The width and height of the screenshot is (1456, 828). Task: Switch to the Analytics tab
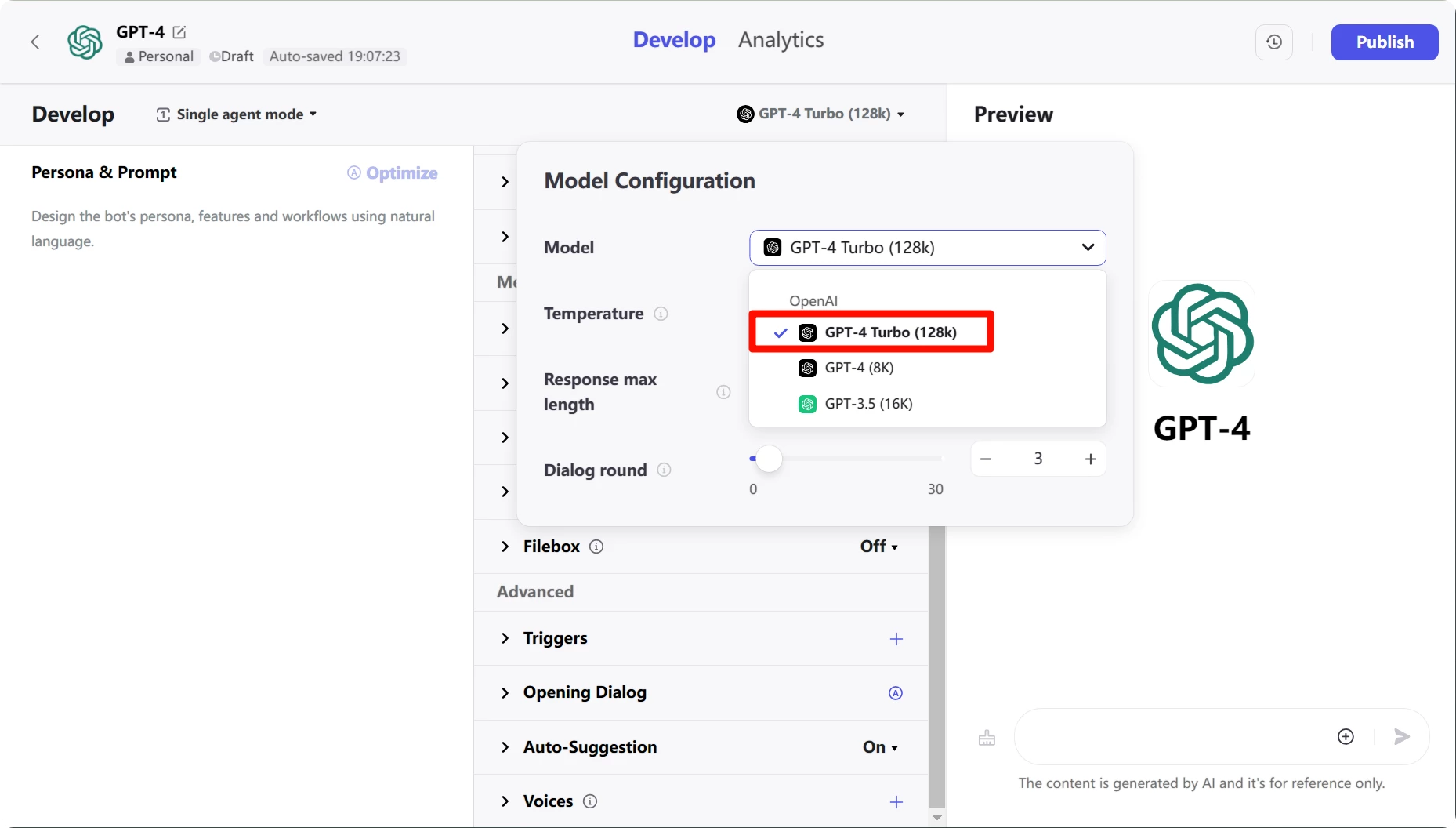(x=781, y=40)
